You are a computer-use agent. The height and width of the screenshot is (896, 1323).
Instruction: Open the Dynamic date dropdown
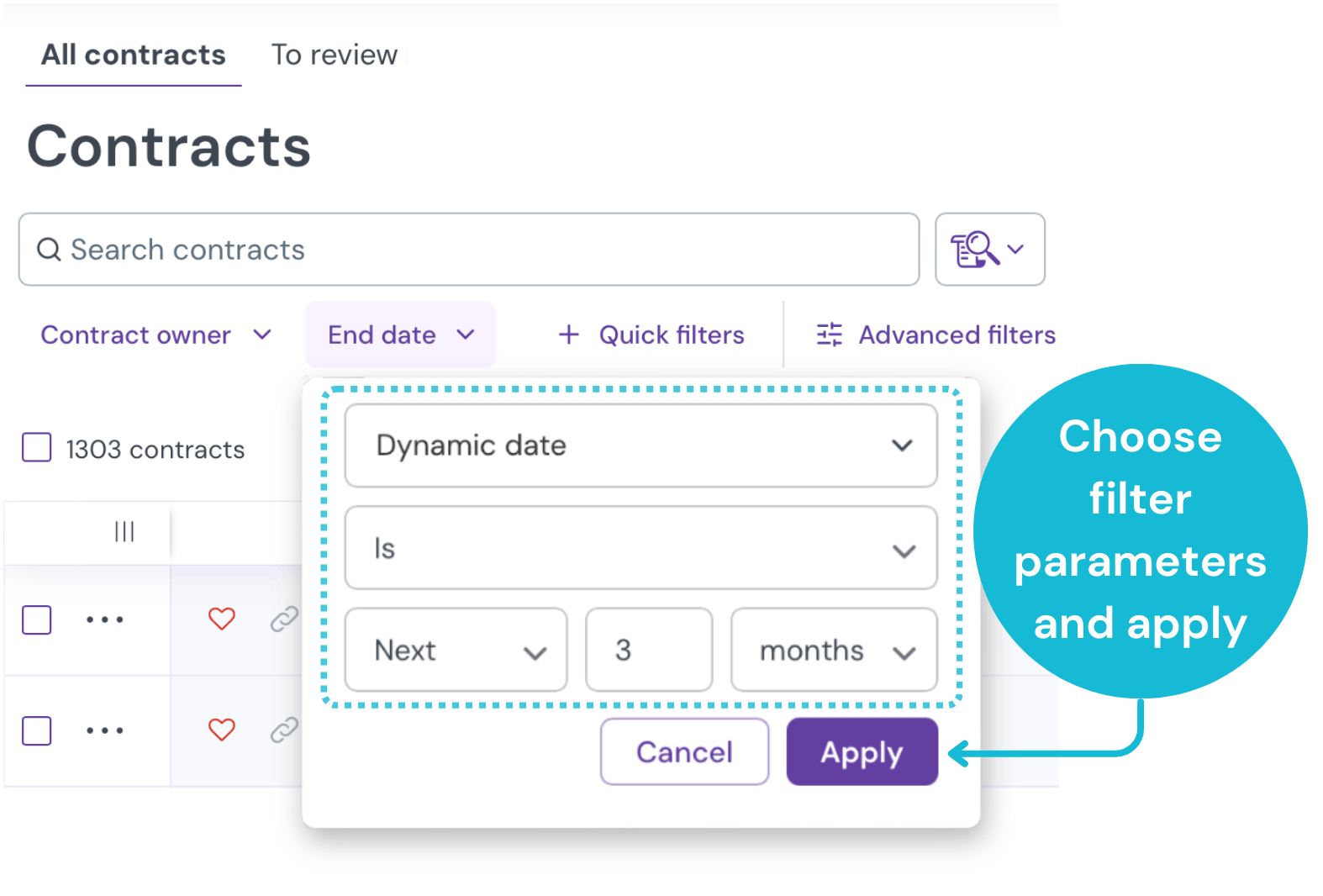pos(640,446)
